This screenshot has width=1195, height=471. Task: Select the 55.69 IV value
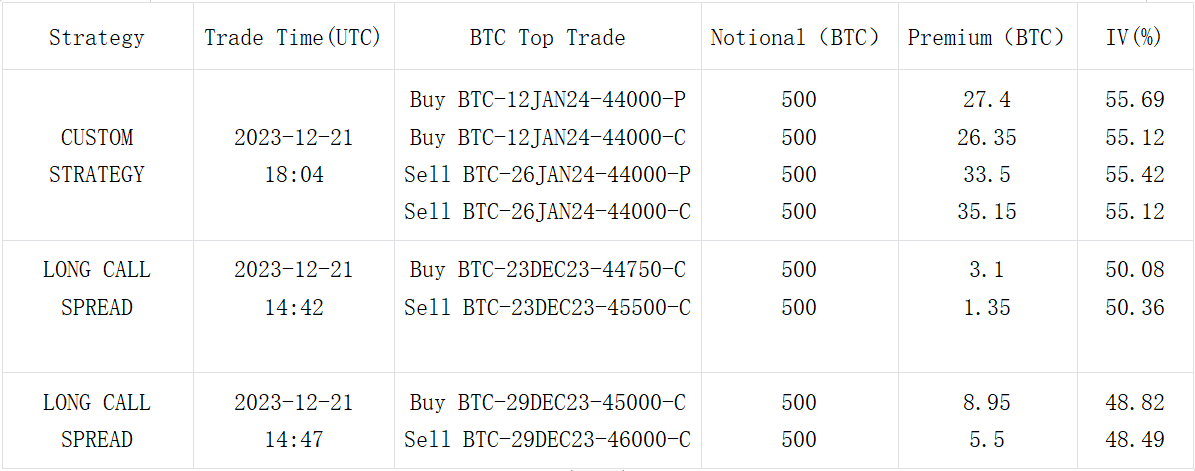(x=1134, y=100)
